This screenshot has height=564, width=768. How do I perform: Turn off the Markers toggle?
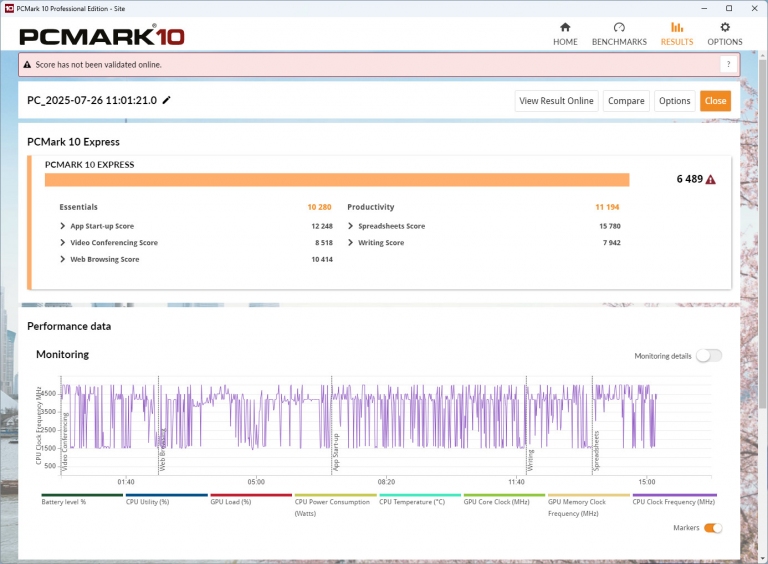pyautogui.click(x=713, y=528)
